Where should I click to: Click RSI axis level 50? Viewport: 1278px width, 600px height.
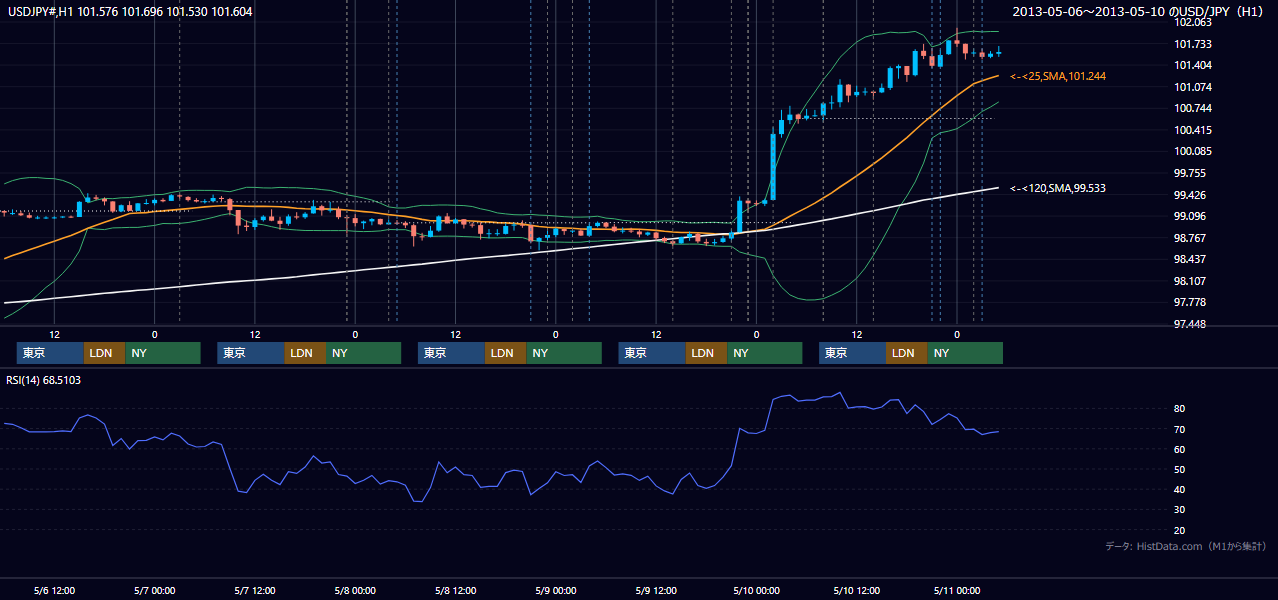(1180, 469)
